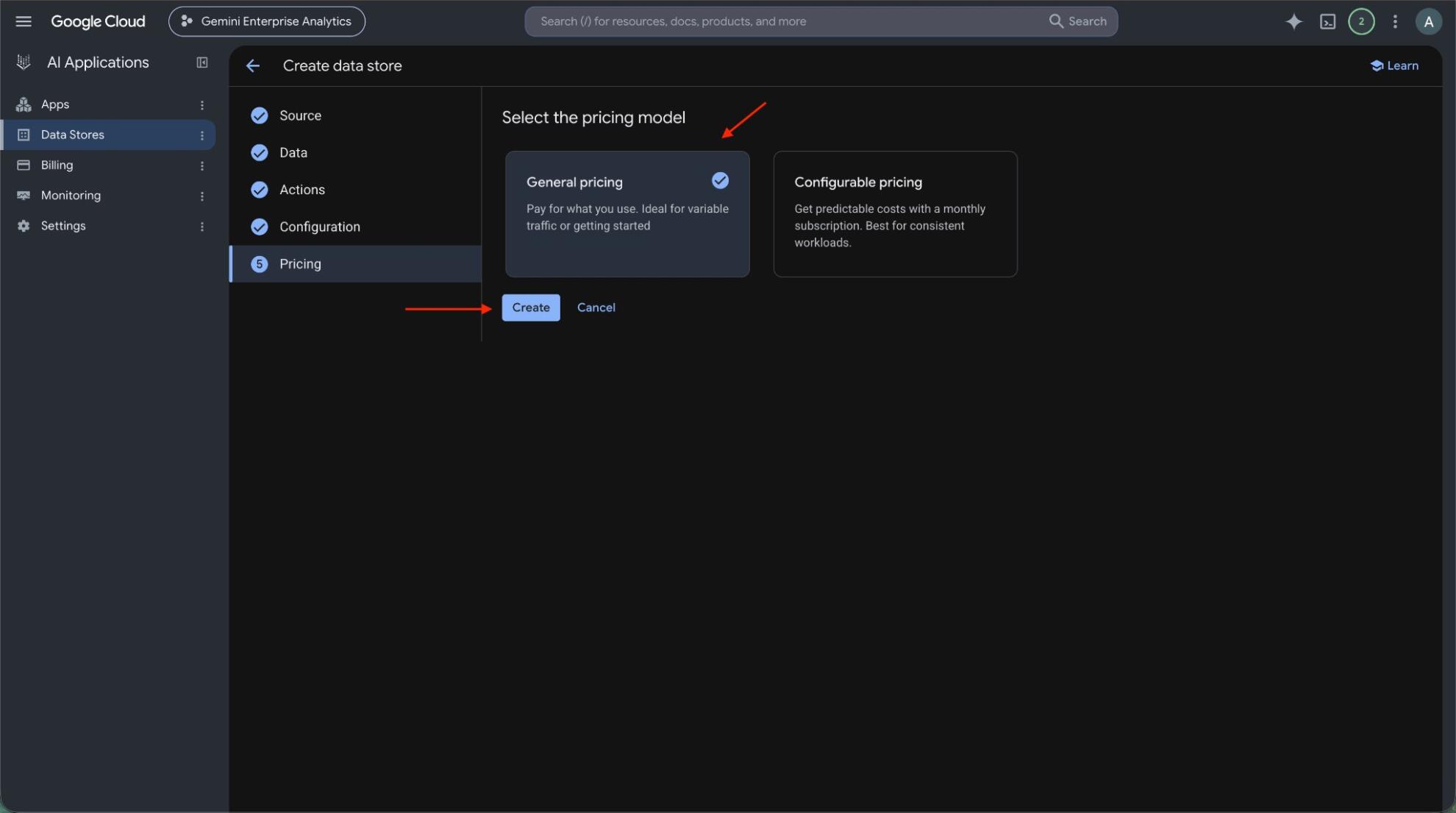Go to the Data step

tap(356, 152)
